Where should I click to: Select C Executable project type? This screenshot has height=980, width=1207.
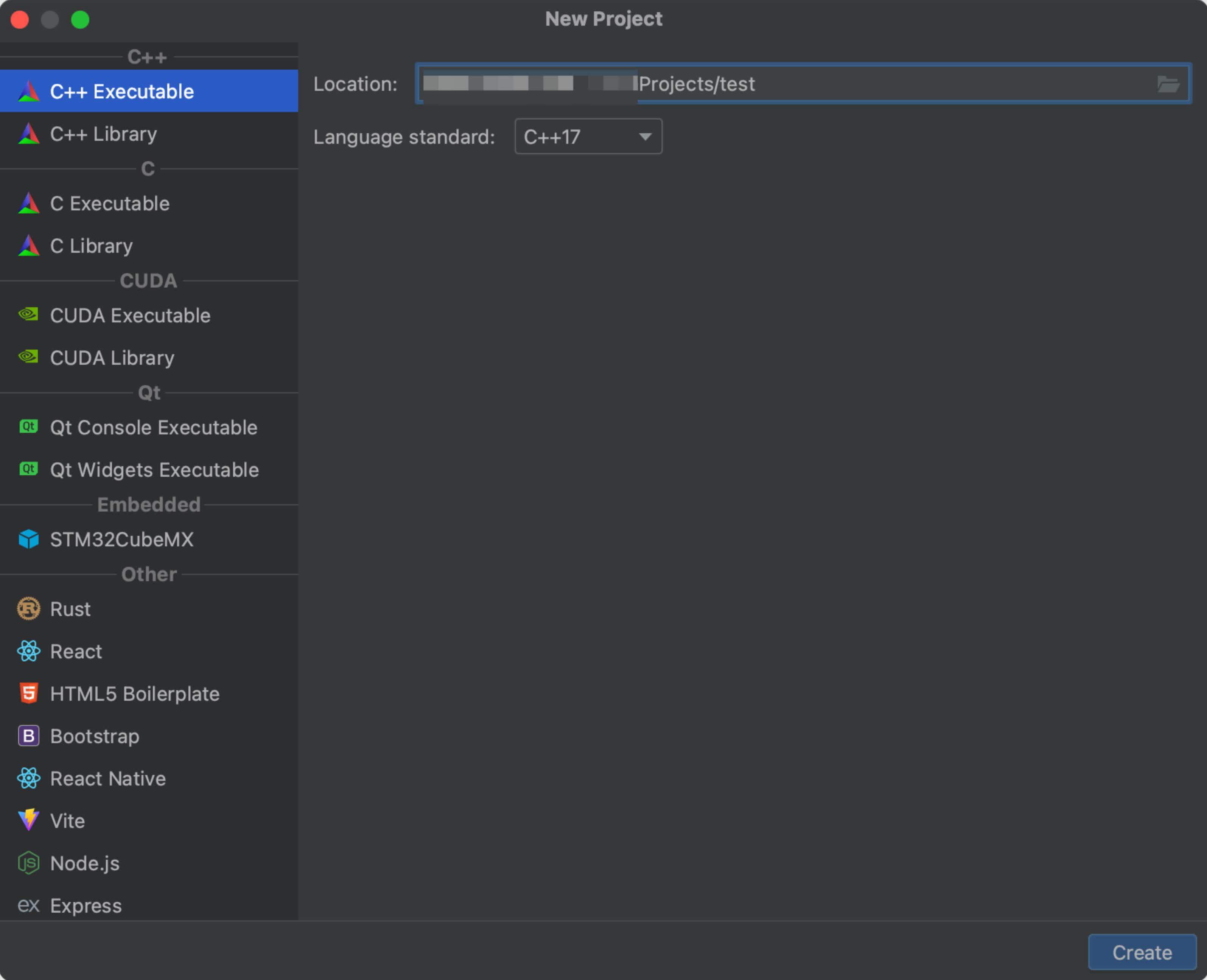(x=109, y=203)
